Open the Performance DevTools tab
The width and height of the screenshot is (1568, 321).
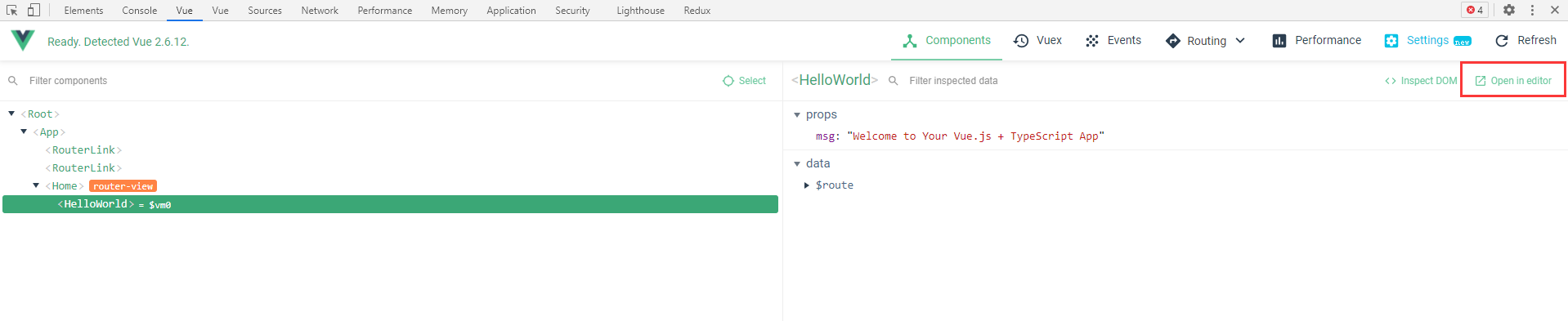click(384, 11)
